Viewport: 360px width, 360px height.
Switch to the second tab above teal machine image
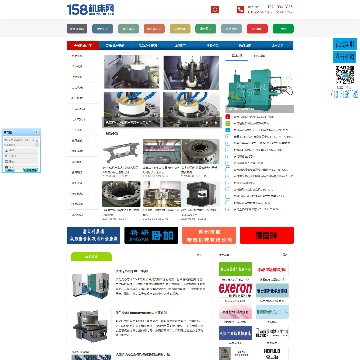pyautogui.click(x=259, y=56)
